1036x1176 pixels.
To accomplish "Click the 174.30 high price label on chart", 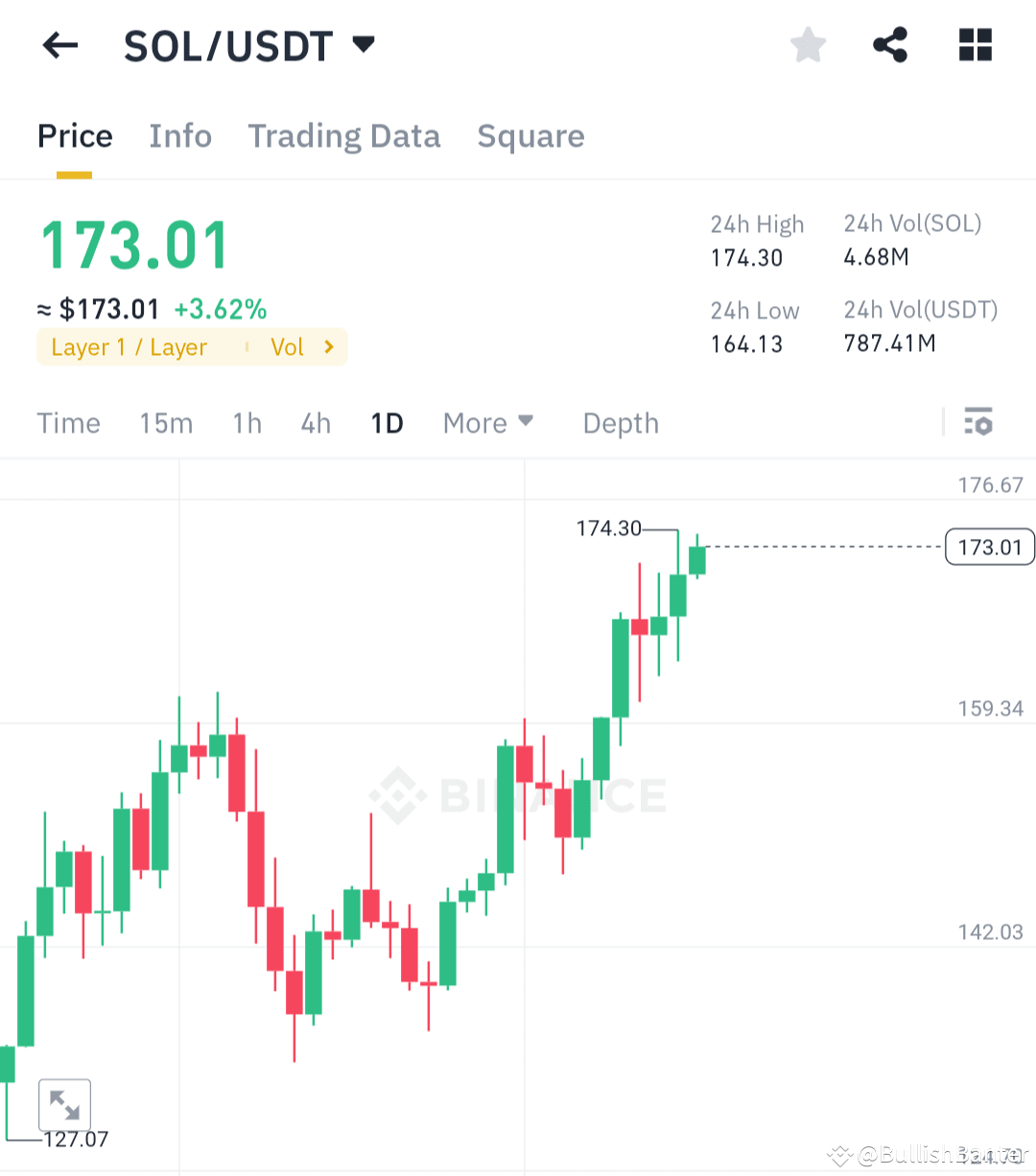I will click(609, 529).
